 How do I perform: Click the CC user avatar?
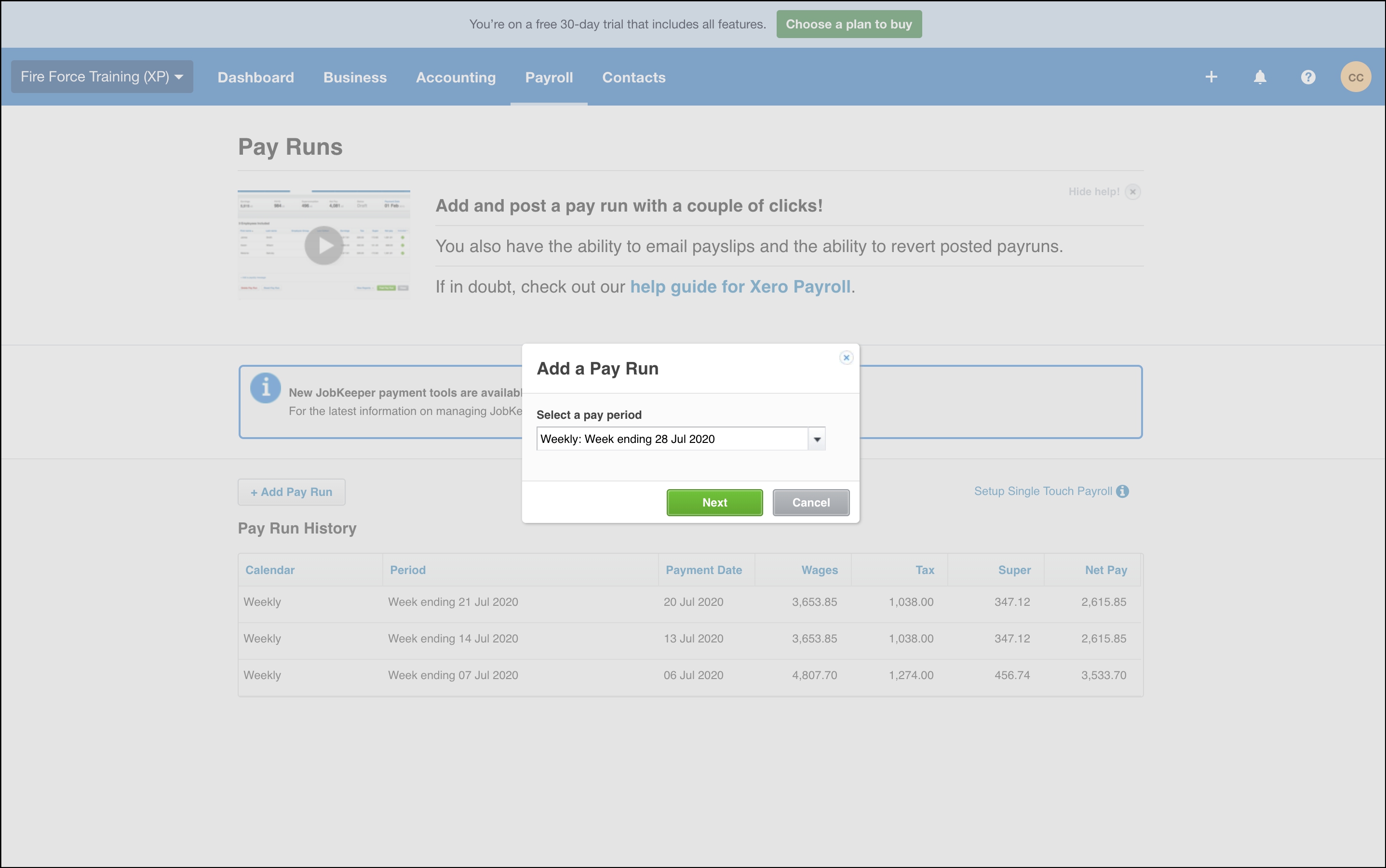tap(1355, 77)
